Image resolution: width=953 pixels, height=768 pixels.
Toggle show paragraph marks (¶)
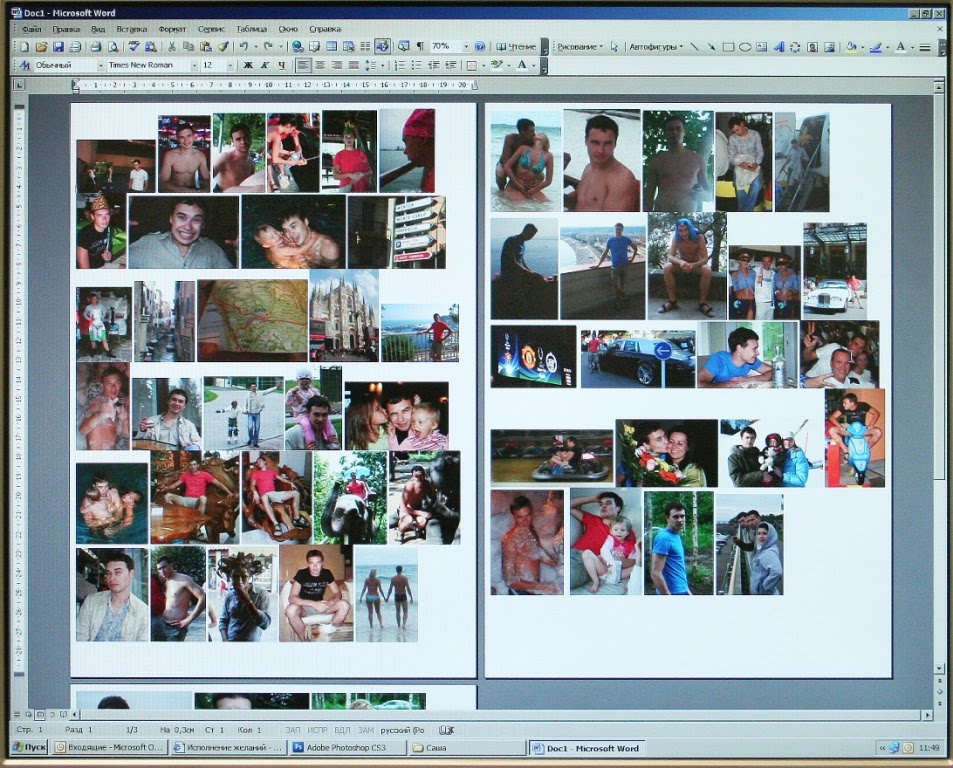pyautogui.click(x=420, y=47)
